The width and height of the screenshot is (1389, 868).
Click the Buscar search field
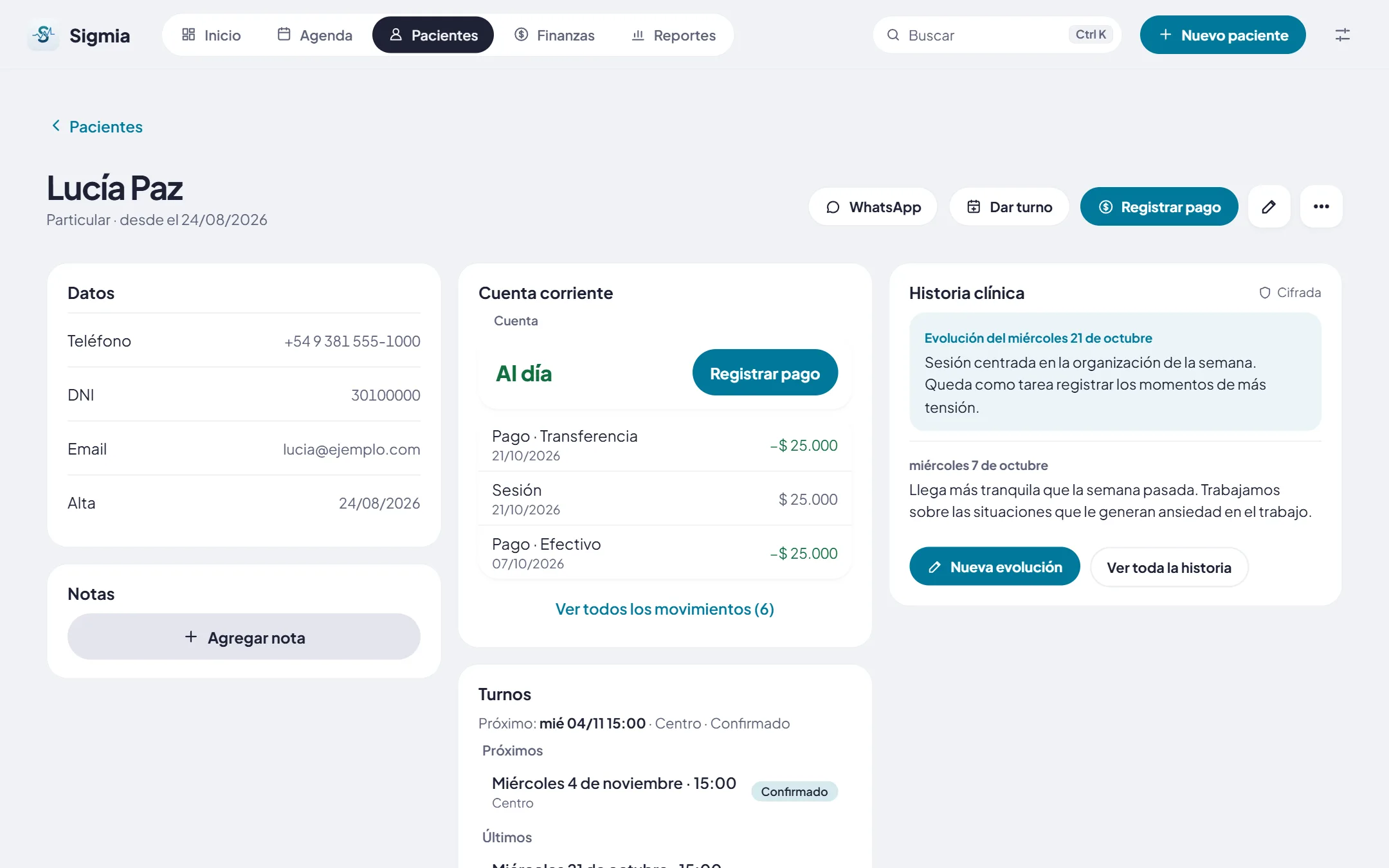tap(997, 35)
